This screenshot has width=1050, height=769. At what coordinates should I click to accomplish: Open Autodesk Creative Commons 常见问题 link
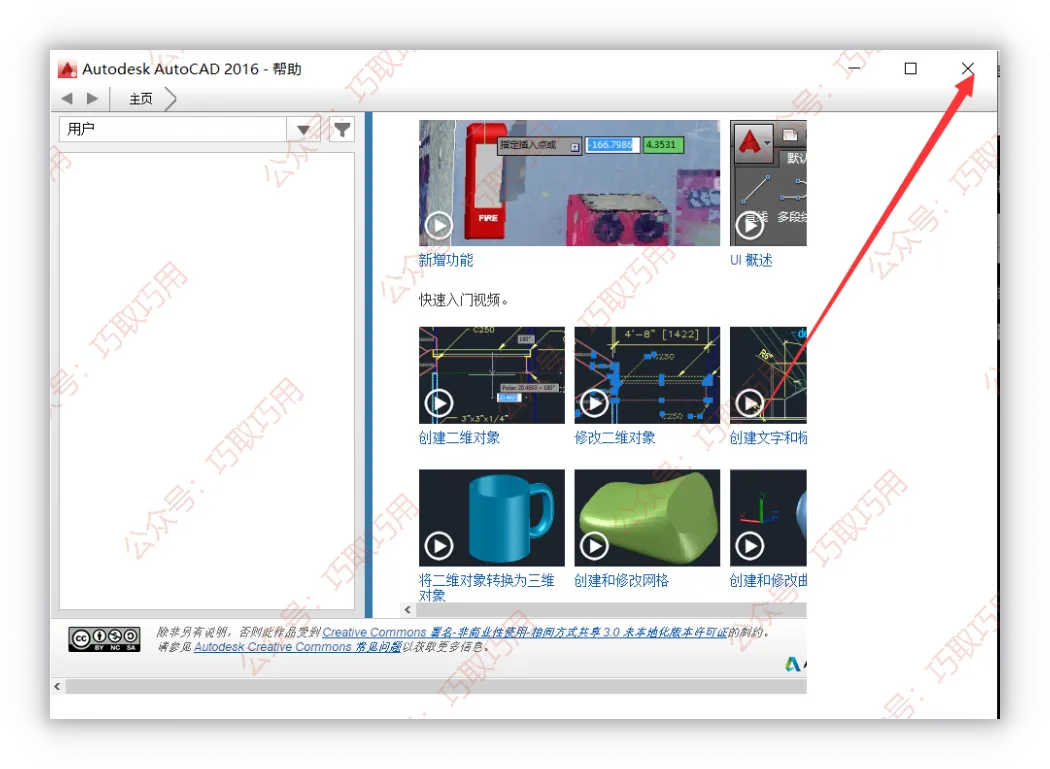[x=297, y=646]
